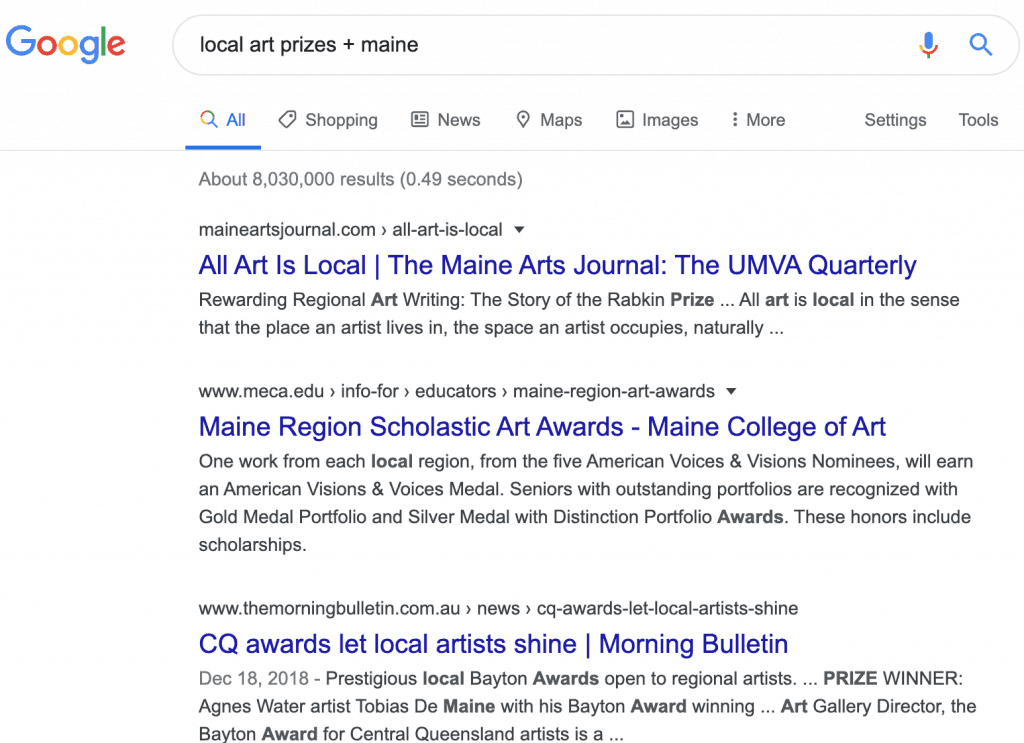Open Maine Region Scholastic Art Awards link
The height and width of the screenshot is (743, 1024).
pyautogui.click(x=542, y=426)
